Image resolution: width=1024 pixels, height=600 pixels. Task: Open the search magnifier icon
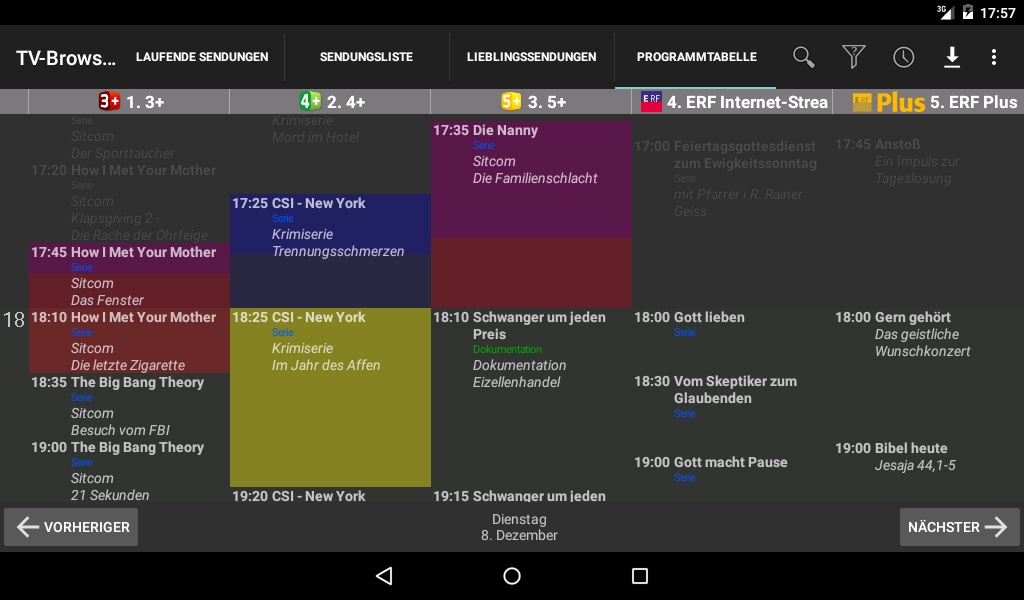pos(803,57)
